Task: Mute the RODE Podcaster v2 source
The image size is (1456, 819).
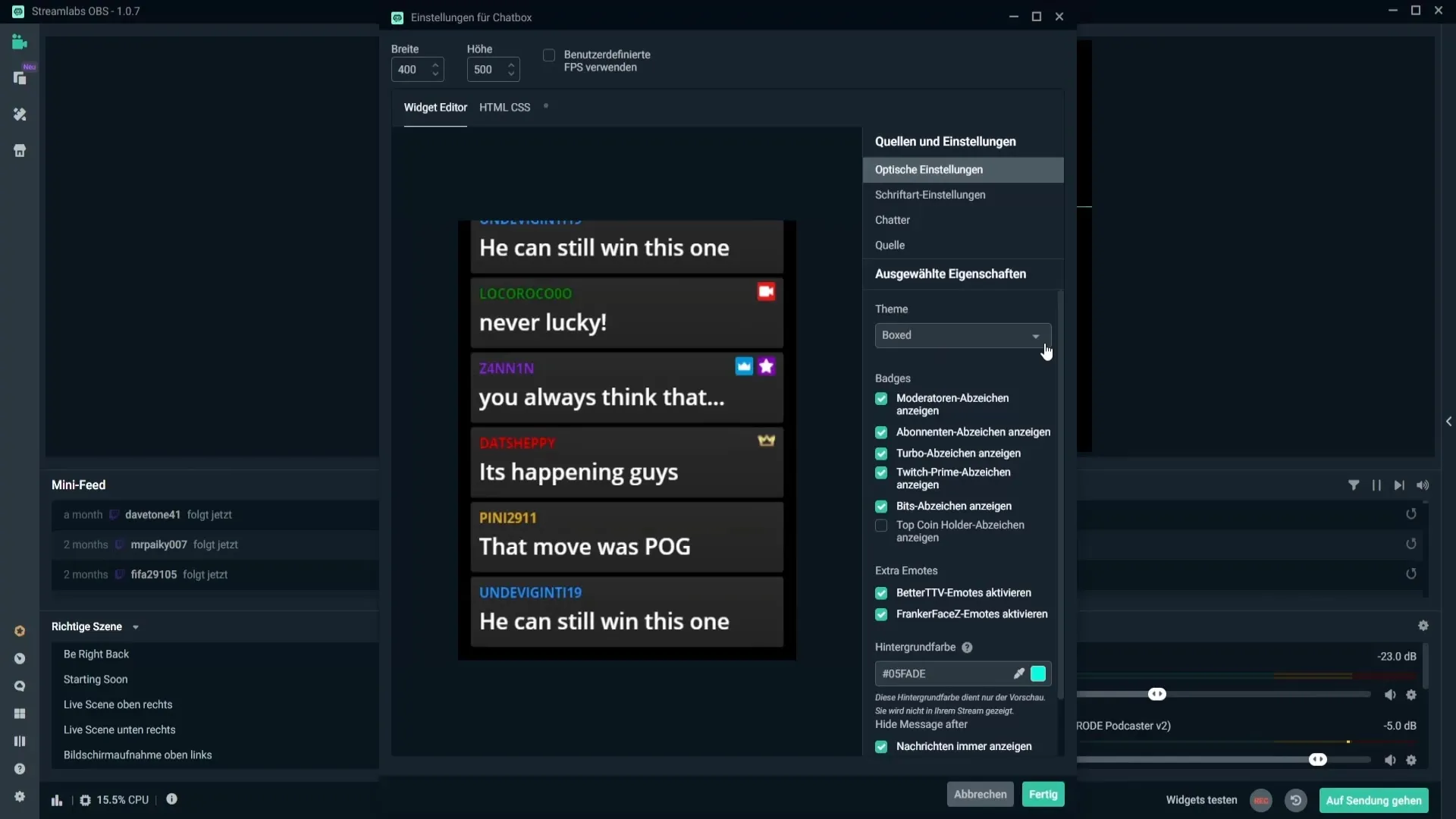Action: click(x=1390, y=761)
